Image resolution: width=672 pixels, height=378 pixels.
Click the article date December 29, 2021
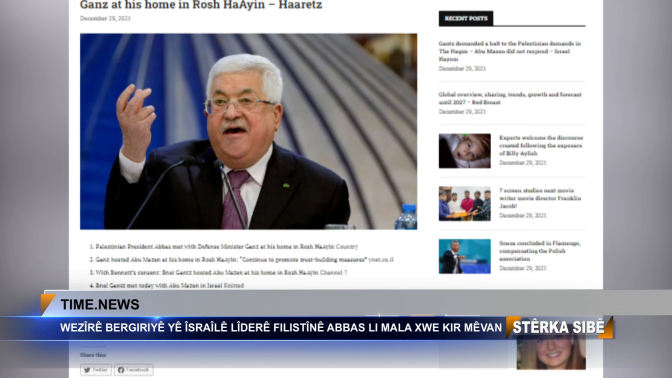coord(105,18)
